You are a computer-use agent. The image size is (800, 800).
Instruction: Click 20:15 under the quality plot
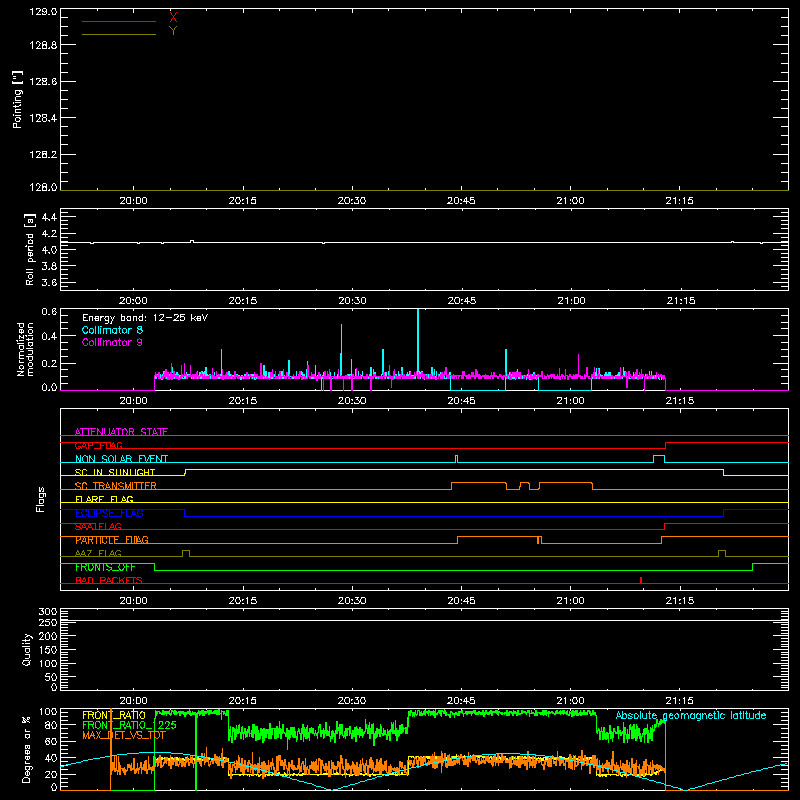point(242,701)
